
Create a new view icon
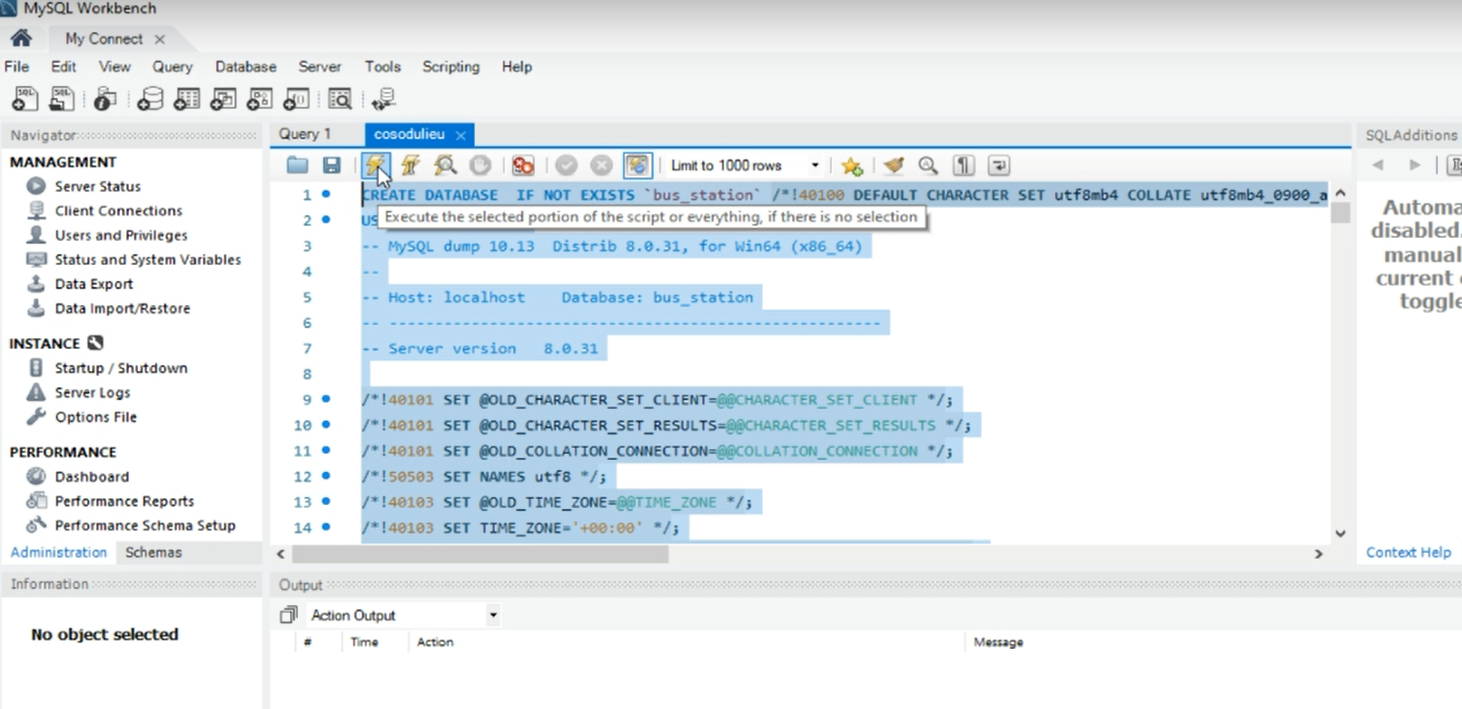[x=223, y=98]
